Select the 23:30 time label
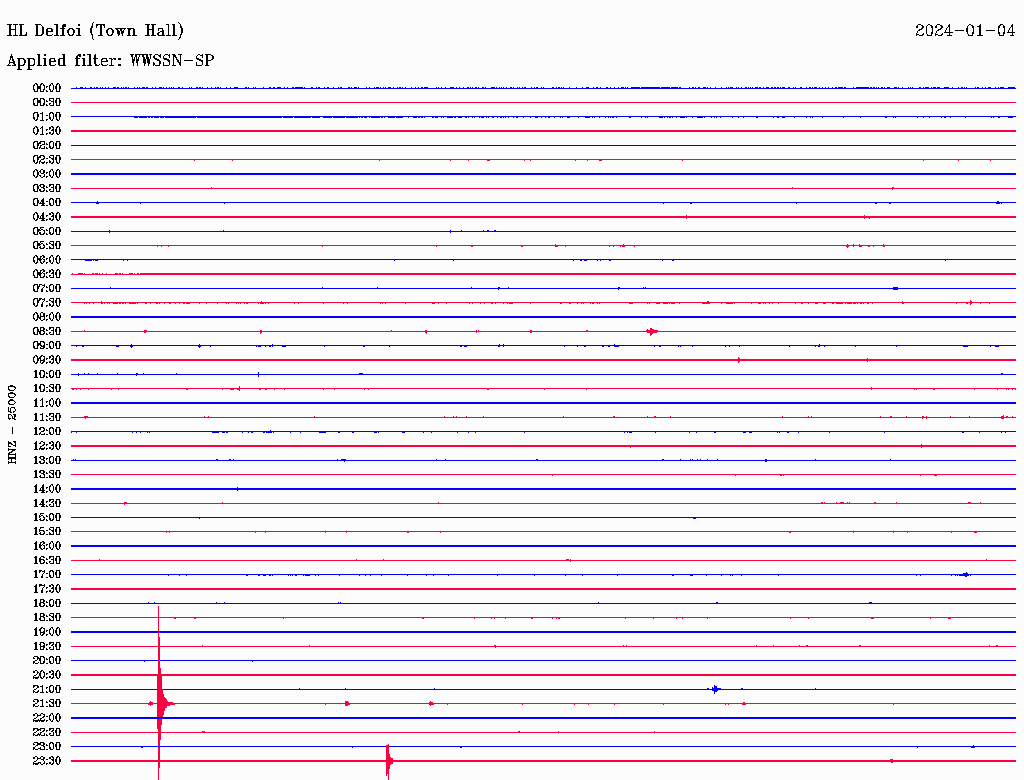Image resolution: width=1024 pixels, height=780 pixels. 47,761
